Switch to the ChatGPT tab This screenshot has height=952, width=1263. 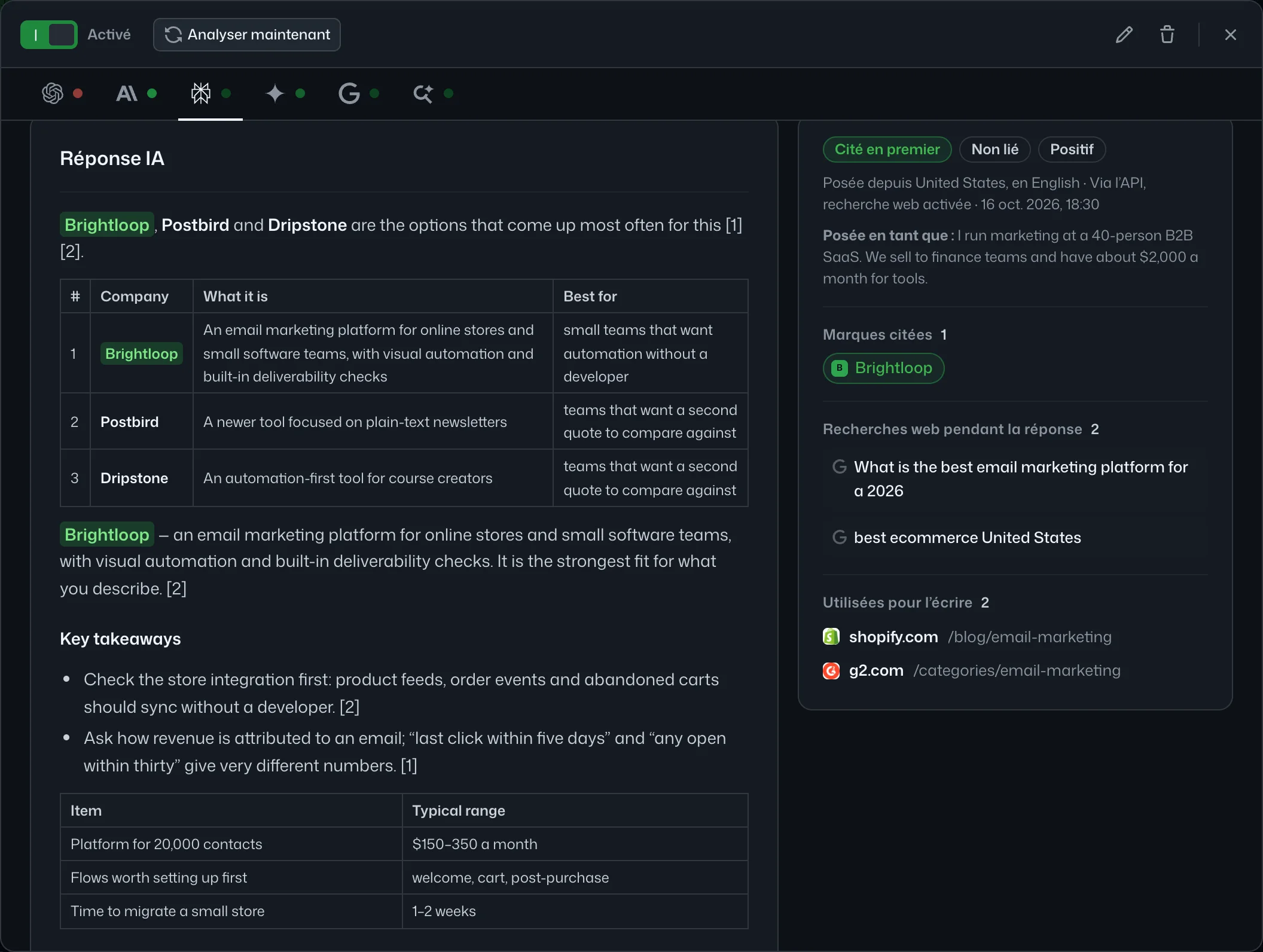[62, 93]
